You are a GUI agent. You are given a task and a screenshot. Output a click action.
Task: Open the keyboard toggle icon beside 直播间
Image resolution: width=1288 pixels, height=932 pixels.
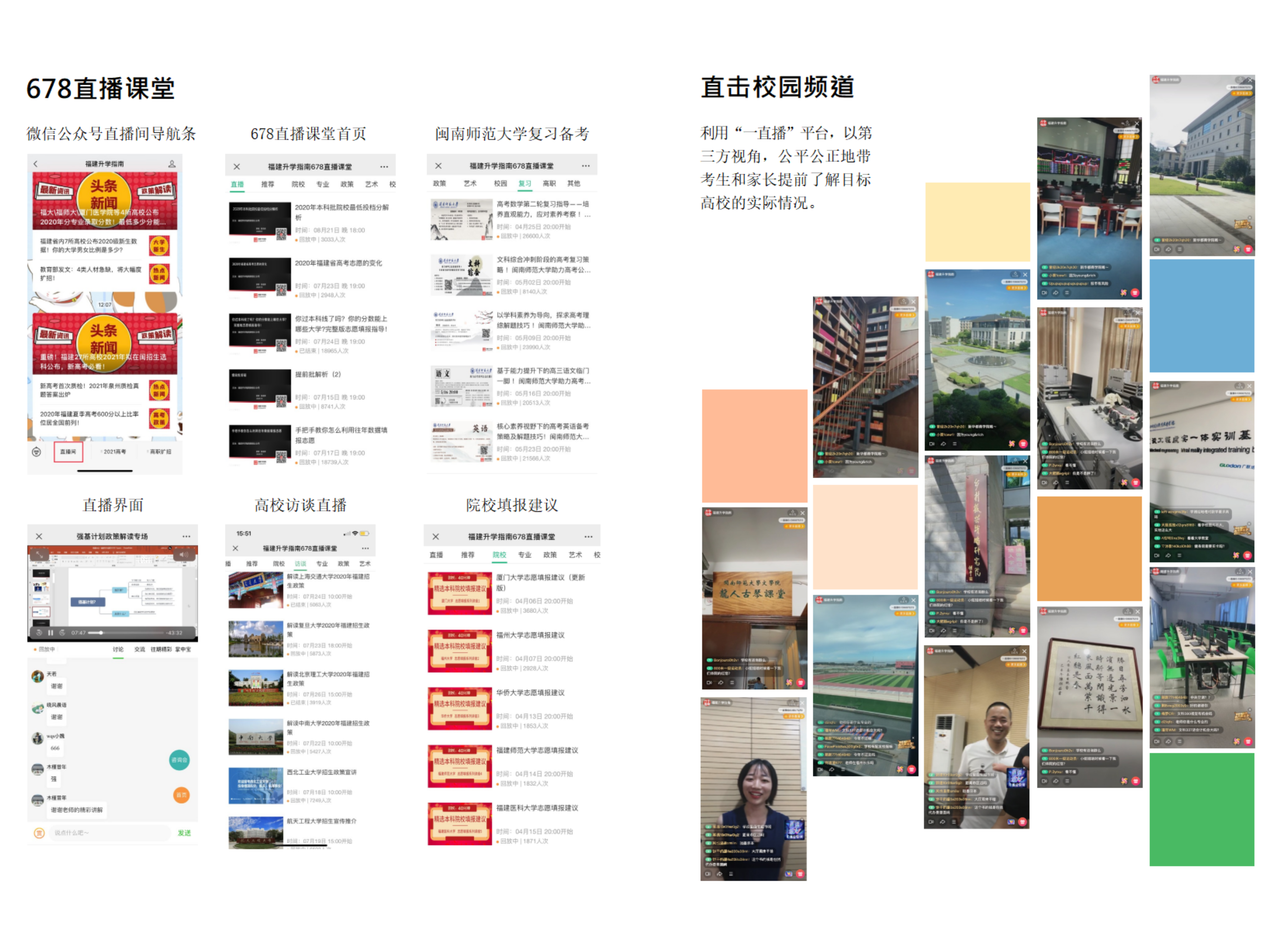[x=36, y=451]
